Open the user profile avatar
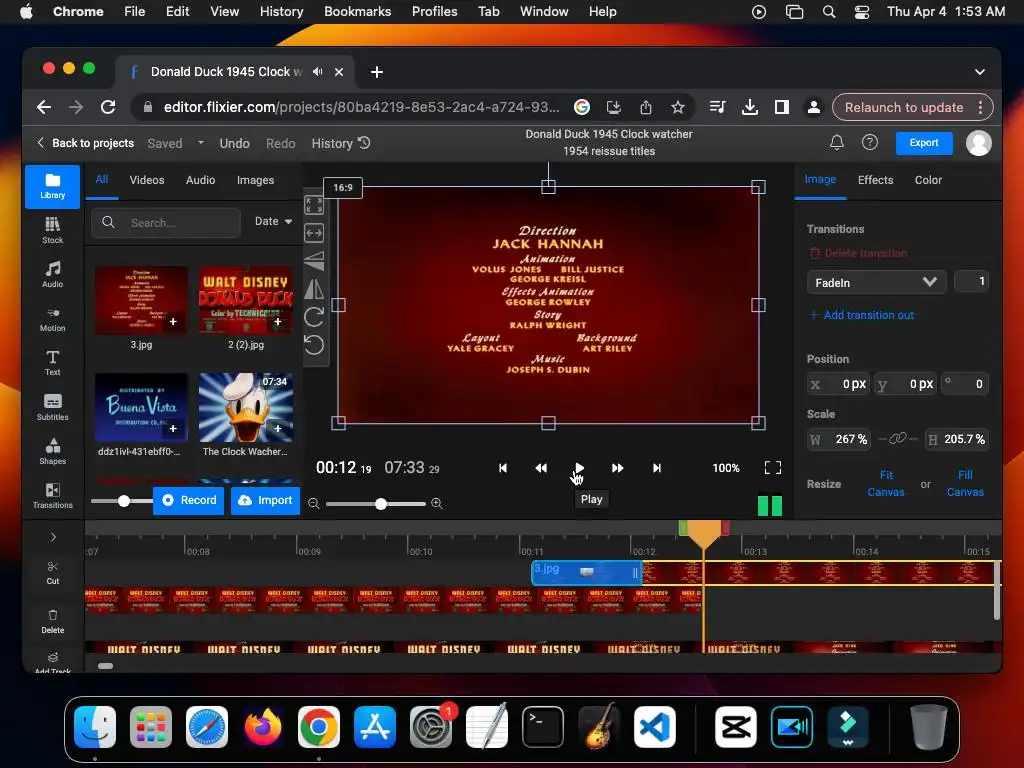Screen dimensions: 1024x768 (x=978, y=142)
